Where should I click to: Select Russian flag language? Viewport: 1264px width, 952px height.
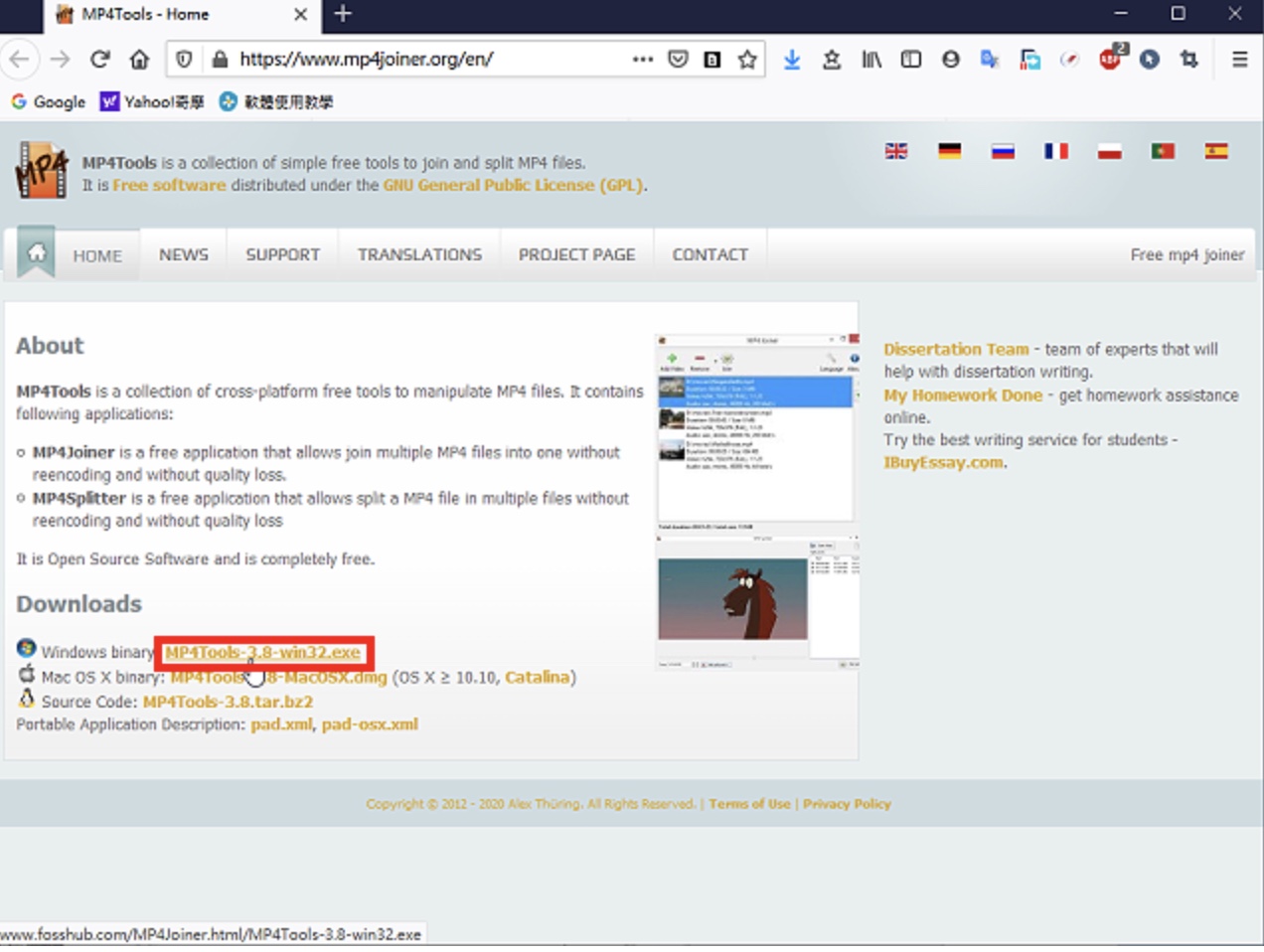click(1003, 151)
